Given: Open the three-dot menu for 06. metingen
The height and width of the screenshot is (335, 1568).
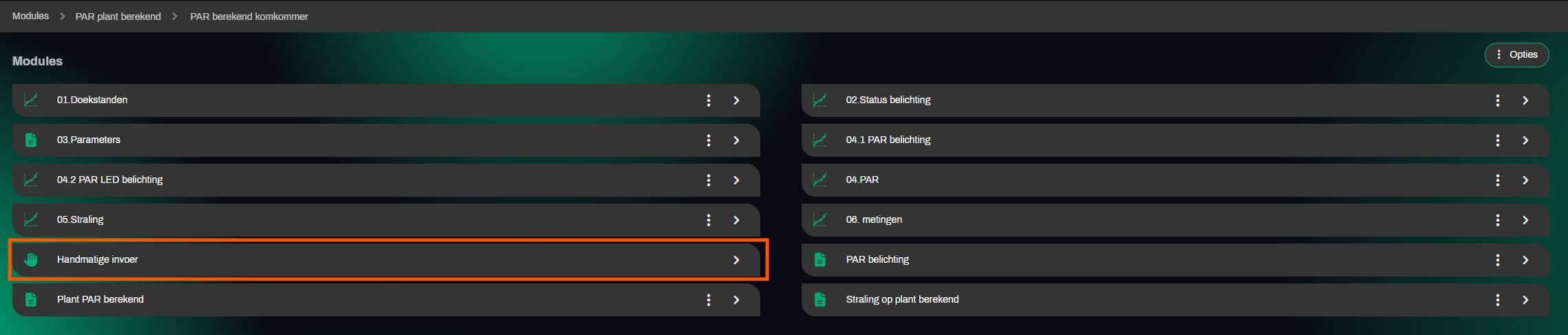Looking at the screenshot, I should pos(1498,220).
